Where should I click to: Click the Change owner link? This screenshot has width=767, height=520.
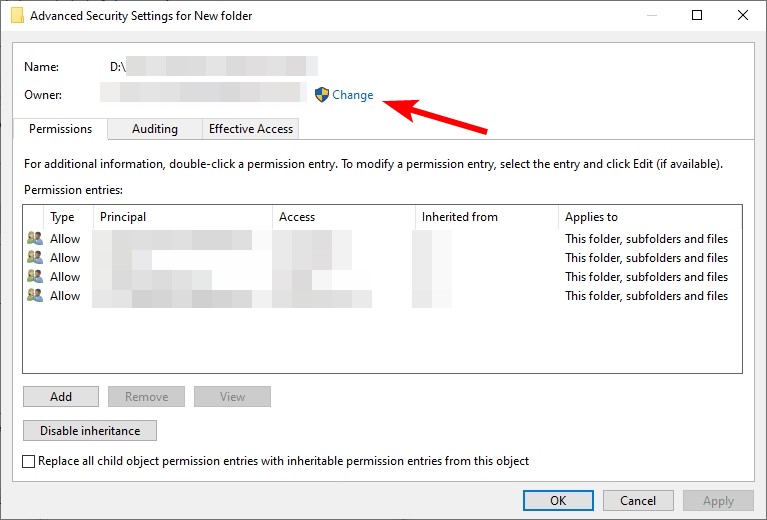(x=352, y=94)
